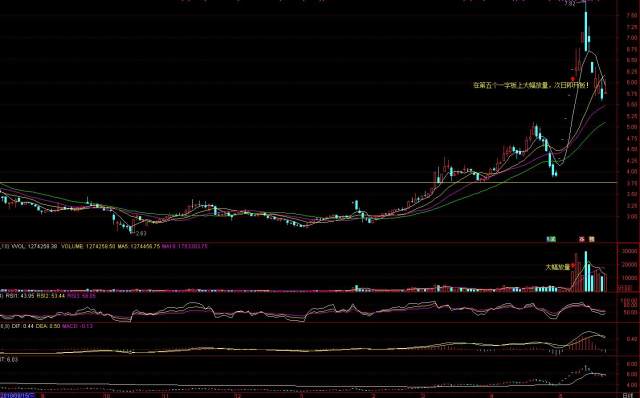Image resolution: width=640 pixels, height=398 pixels.
Task: Click the cyan volume spike near mid-chart
Action: (x=356, y=288)
